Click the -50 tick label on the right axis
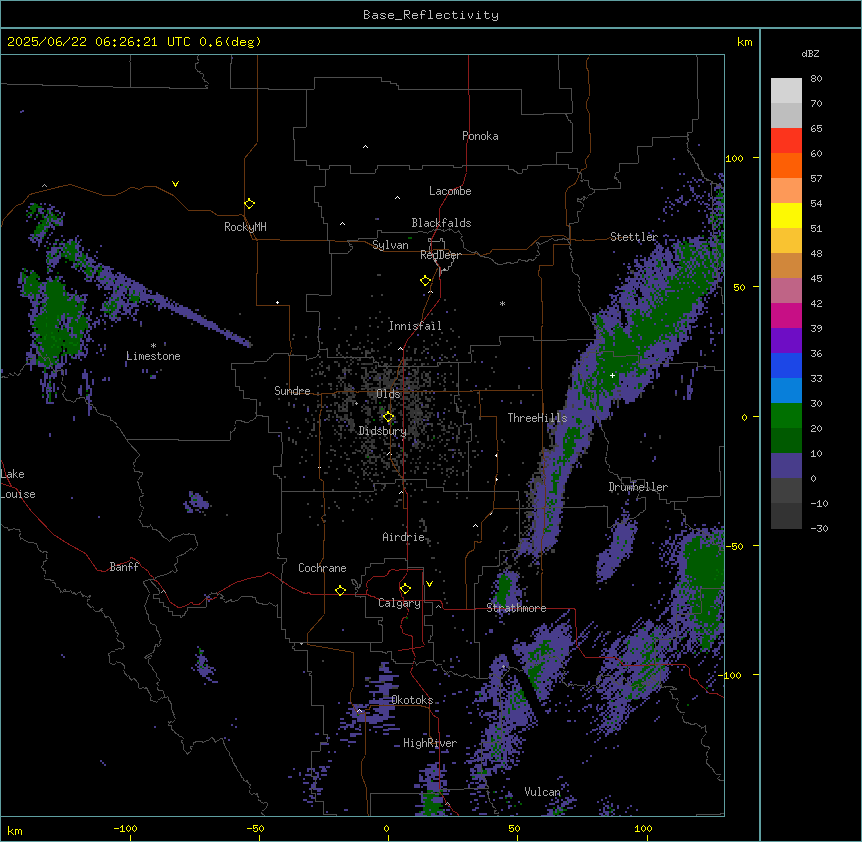Screen dimensions: 862x842 [x=734, y=546]
